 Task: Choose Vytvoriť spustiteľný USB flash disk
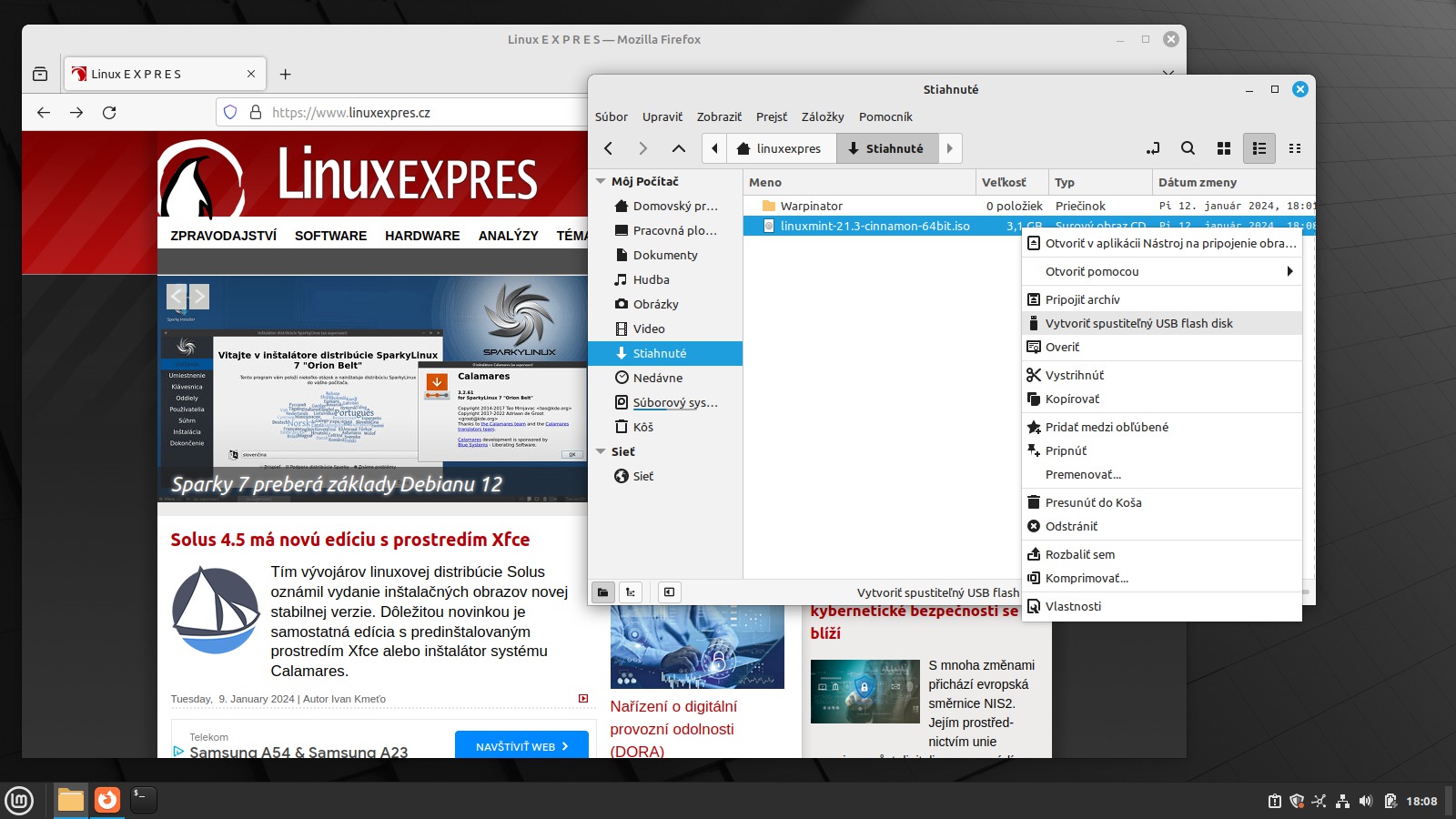[1162, 323]
